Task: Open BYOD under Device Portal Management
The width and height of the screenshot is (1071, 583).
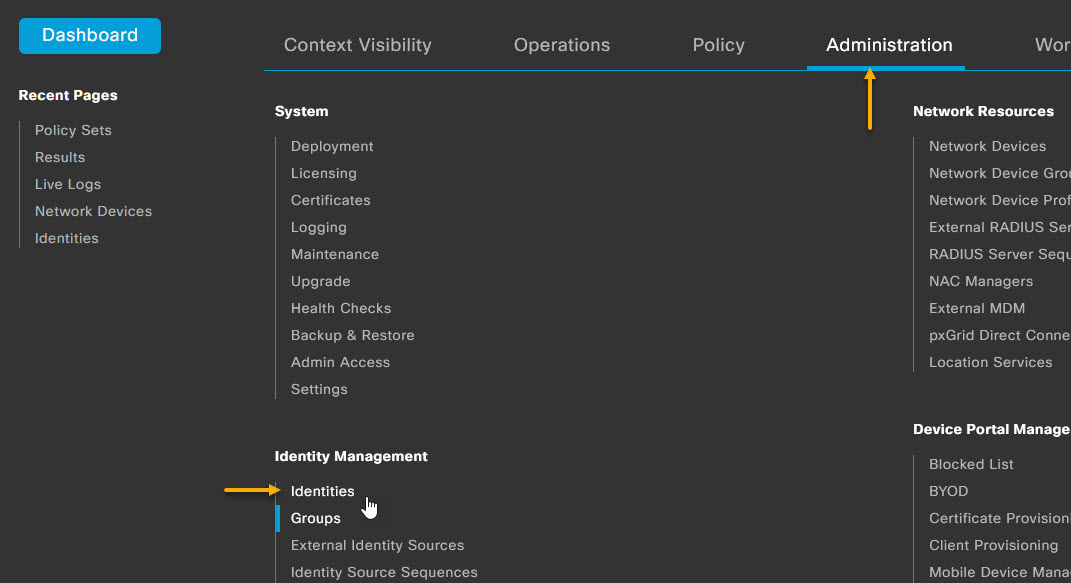Action: coord(948,492)
